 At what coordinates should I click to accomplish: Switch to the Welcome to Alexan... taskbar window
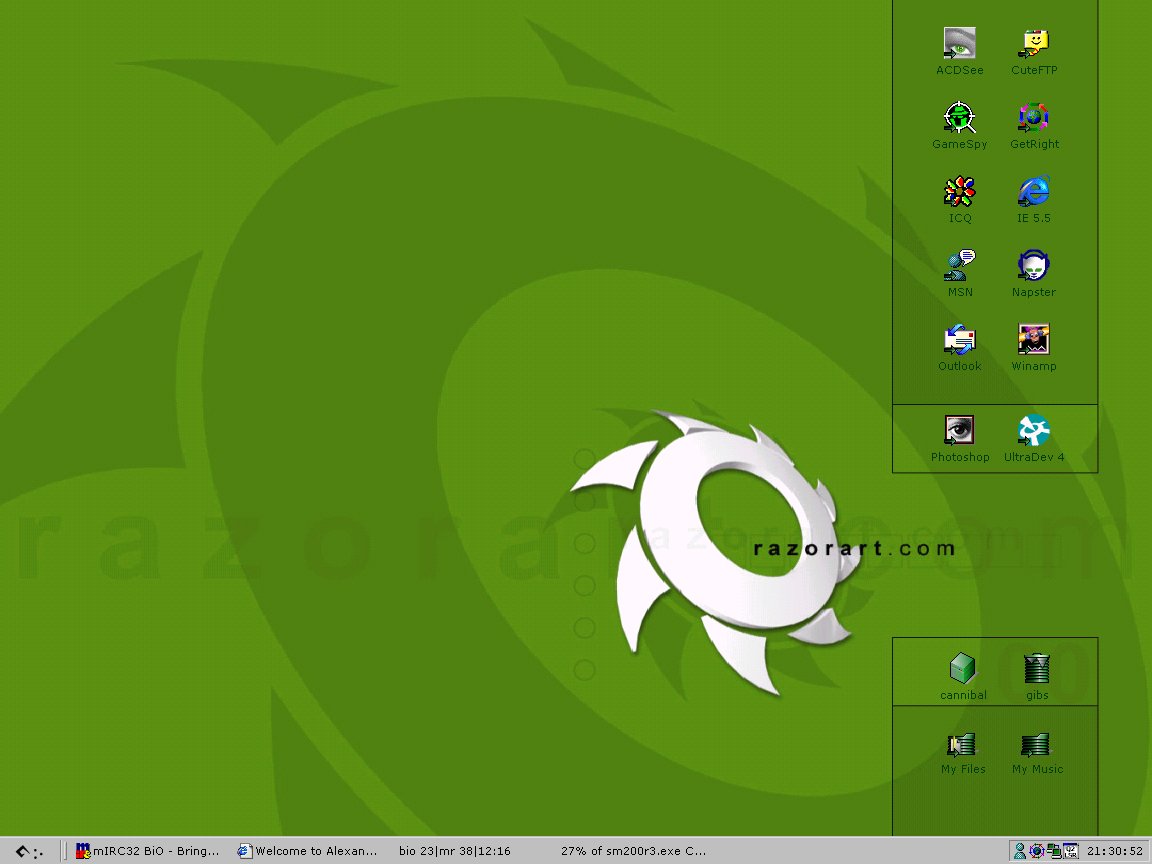pos(308,851)
